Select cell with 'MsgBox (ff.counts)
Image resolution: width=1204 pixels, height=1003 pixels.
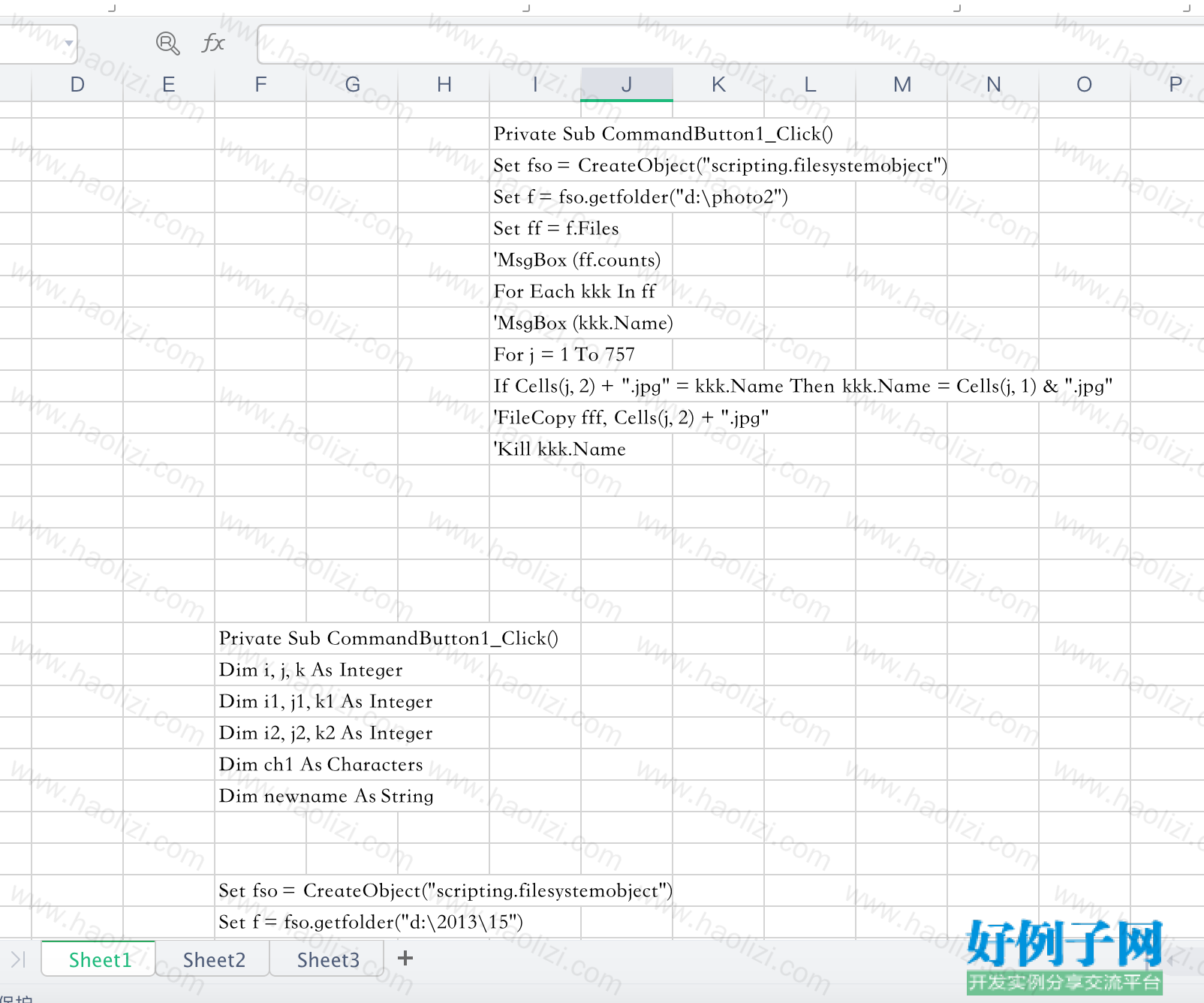(x=576, y=260)
